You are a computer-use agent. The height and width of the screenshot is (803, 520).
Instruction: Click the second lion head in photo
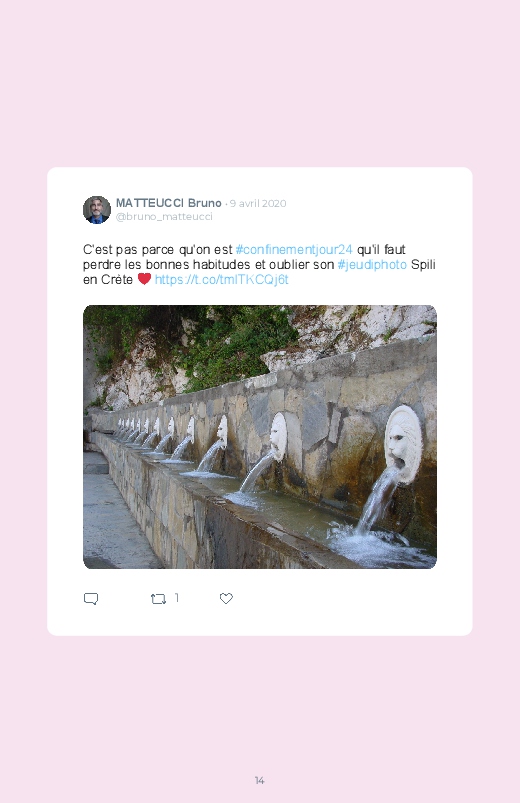click(x=278, y=437)
